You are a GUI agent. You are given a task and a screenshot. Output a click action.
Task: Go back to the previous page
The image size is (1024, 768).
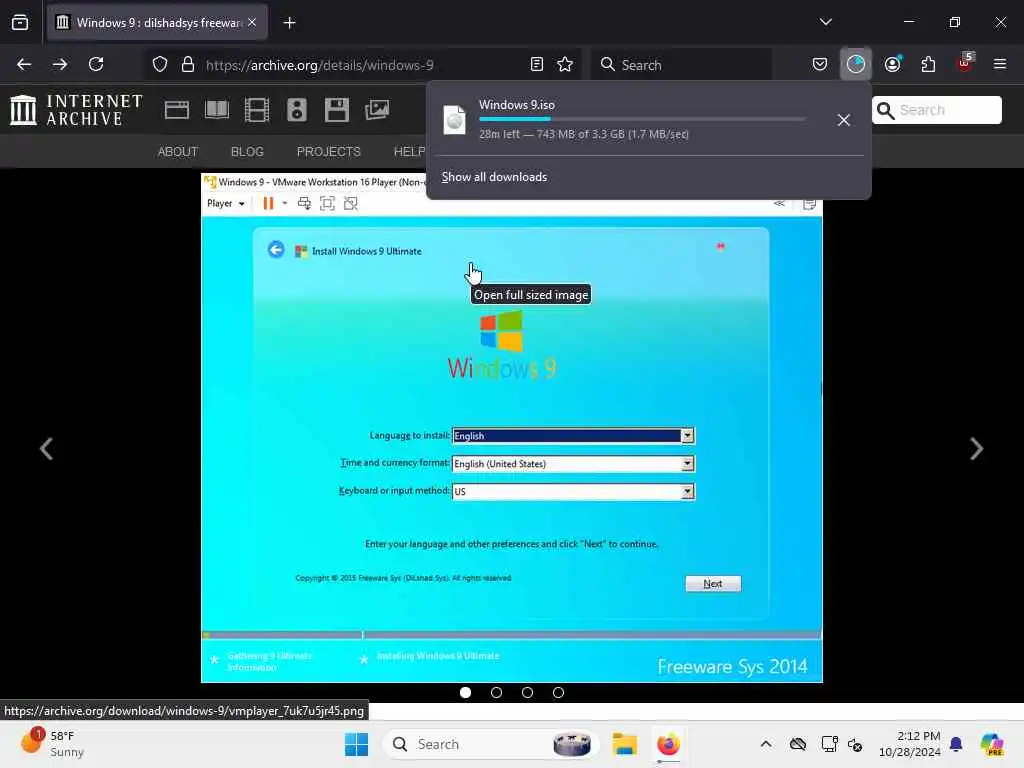(x=24, y=65)
